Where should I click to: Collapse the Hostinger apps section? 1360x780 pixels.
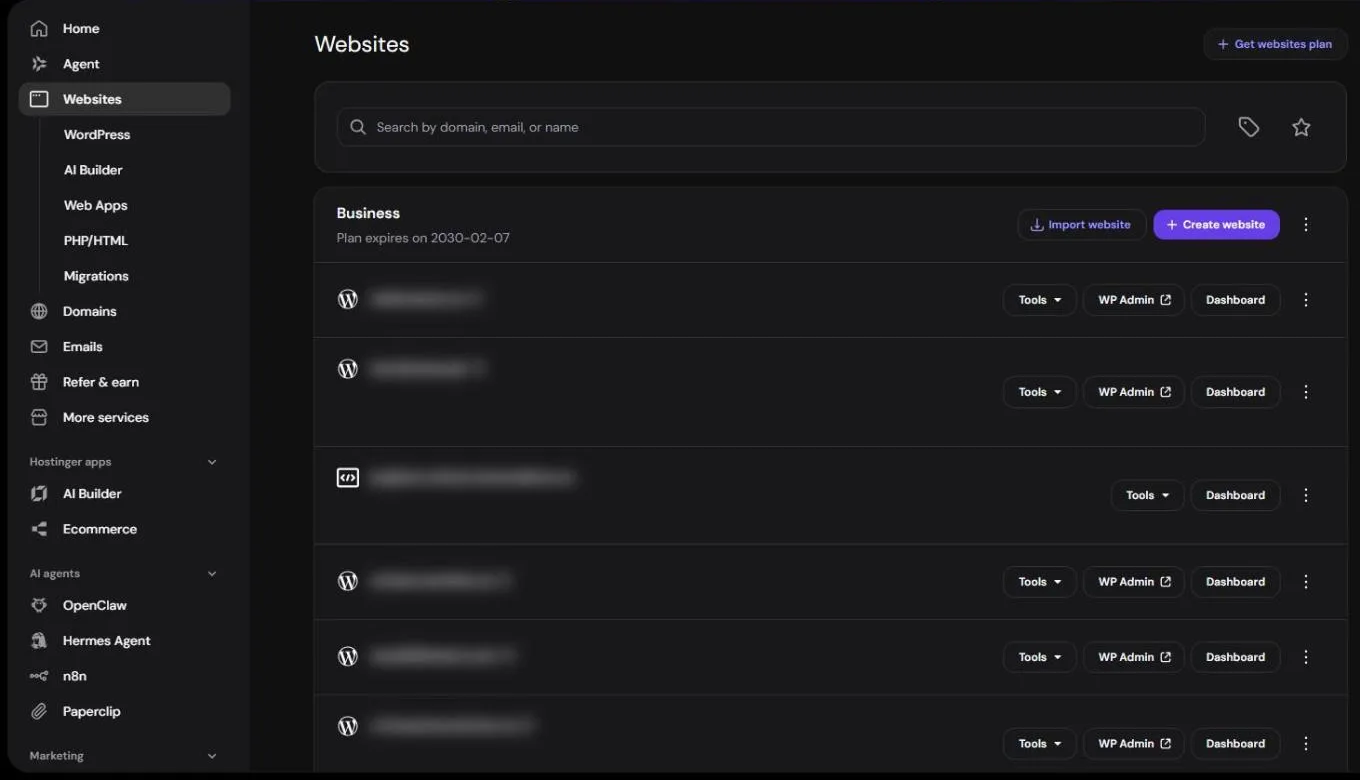point(212,462)
